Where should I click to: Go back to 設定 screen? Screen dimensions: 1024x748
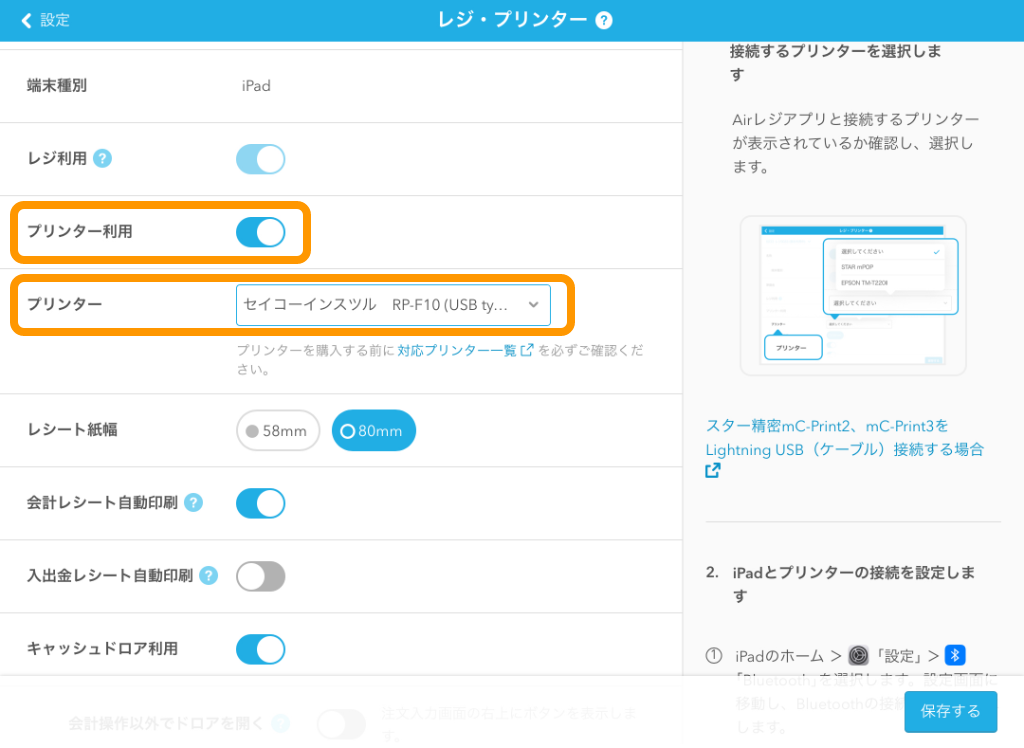pos(45,20)
